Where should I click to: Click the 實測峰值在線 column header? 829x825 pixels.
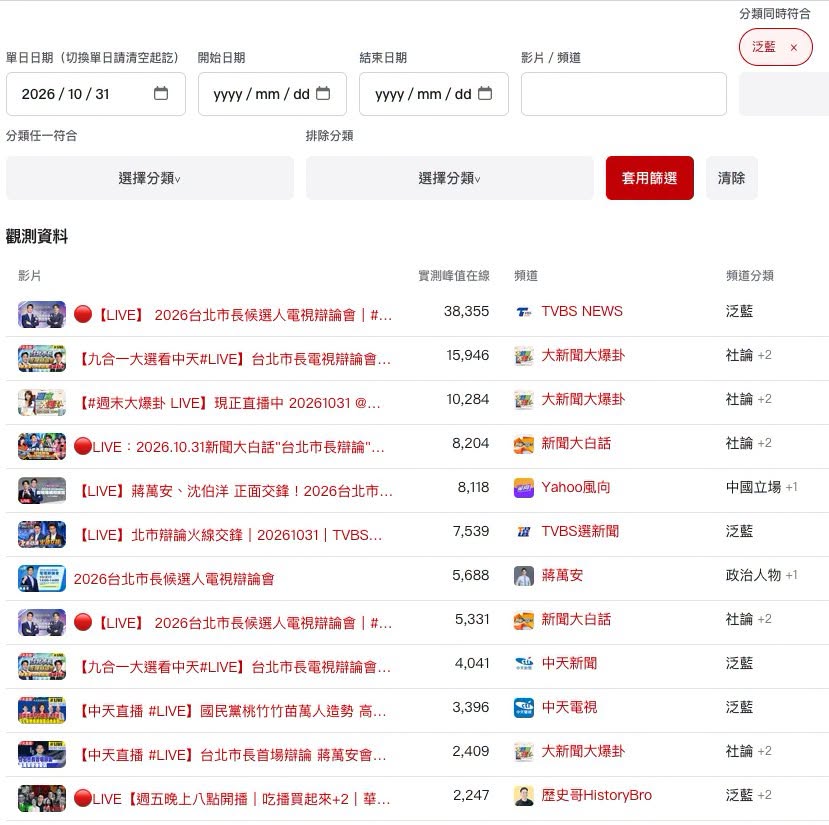[454, 276]
